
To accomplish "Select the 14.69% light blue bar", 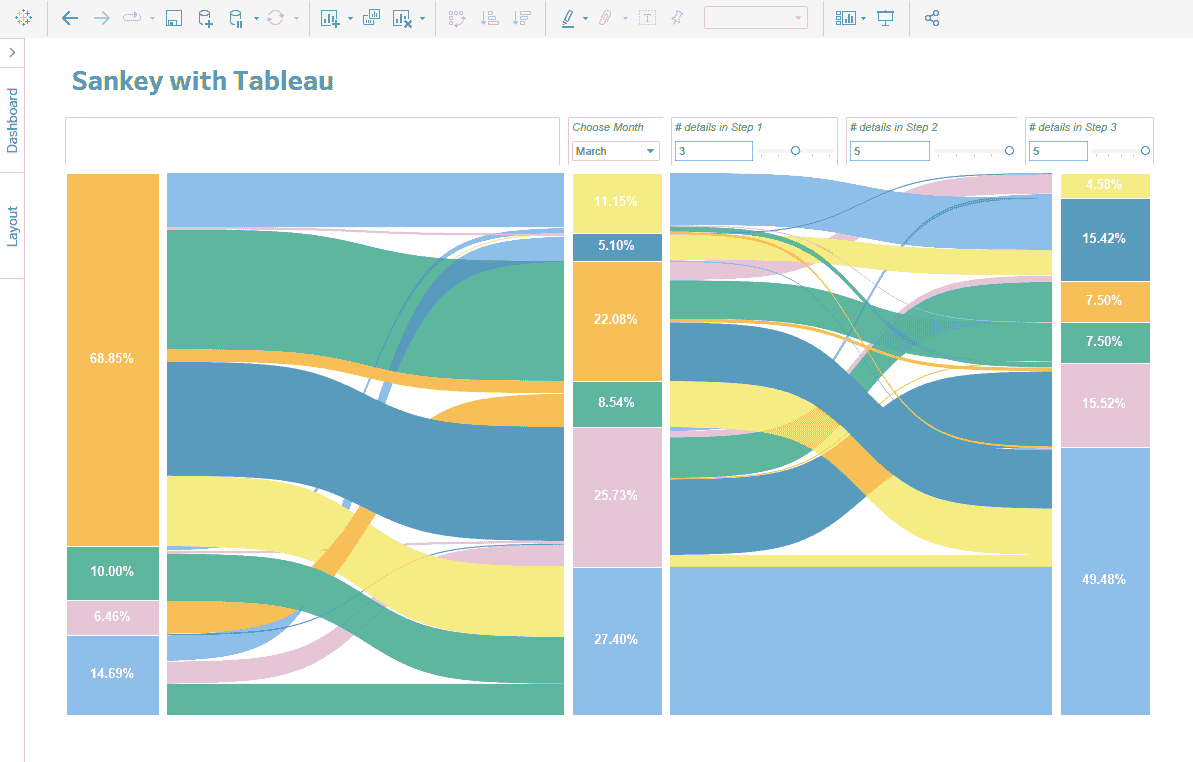I will 113,675.
